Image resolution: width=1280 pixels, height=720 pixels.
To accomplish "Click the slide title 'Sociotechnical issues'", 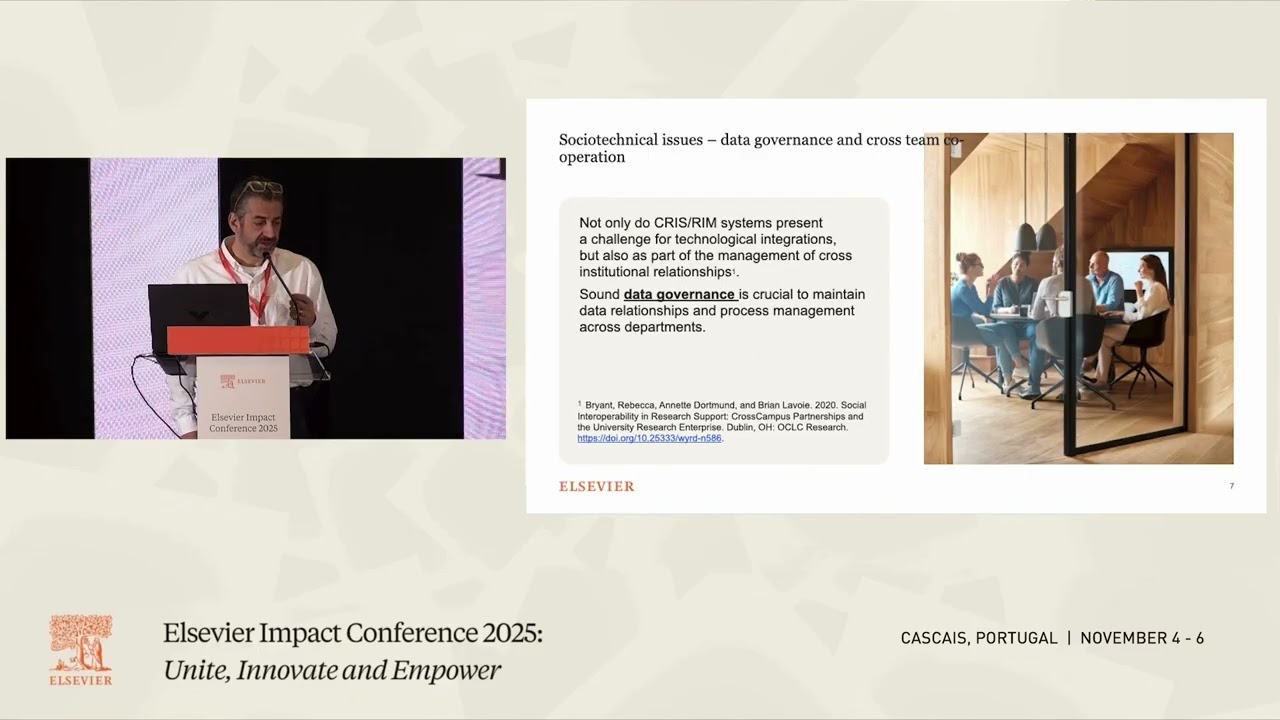I will [631, 140].
